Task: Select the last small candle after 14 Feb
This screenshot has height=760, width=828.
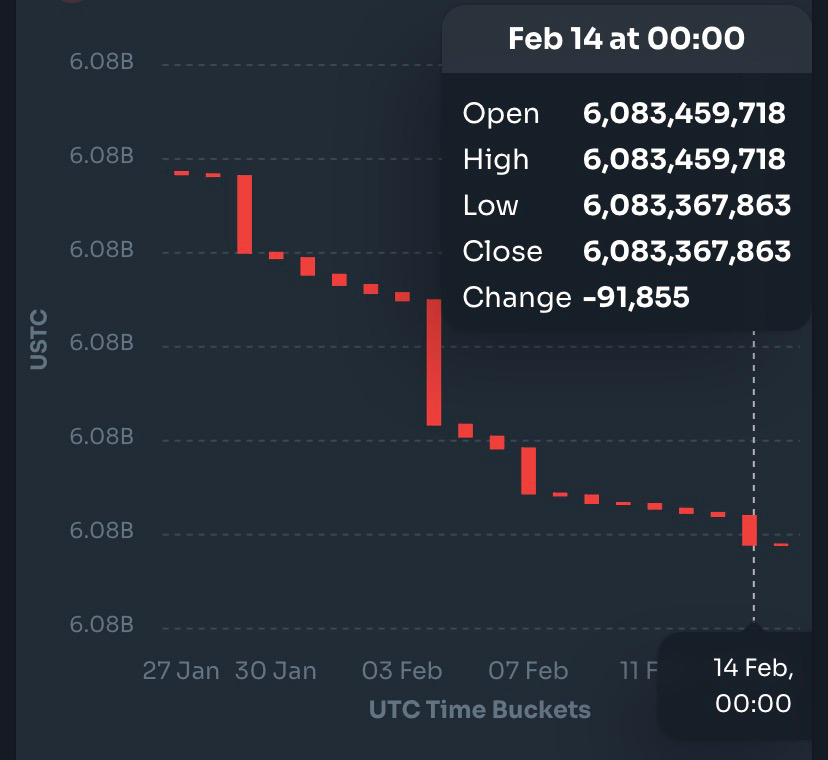Action: (781, 545)
